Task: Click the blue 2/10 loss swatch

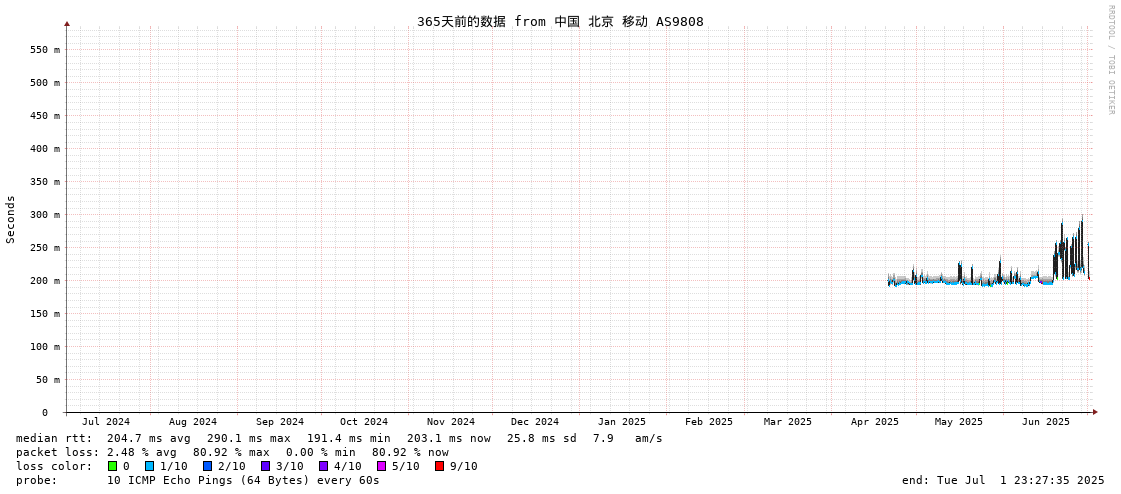Action: tap(207, 466)
